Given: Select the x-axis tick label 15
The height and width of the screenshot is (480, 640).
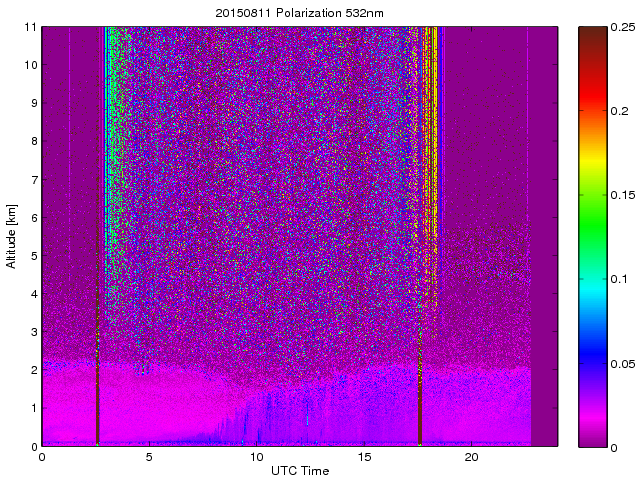Looking at the screenshot, I should pos(365,457).
